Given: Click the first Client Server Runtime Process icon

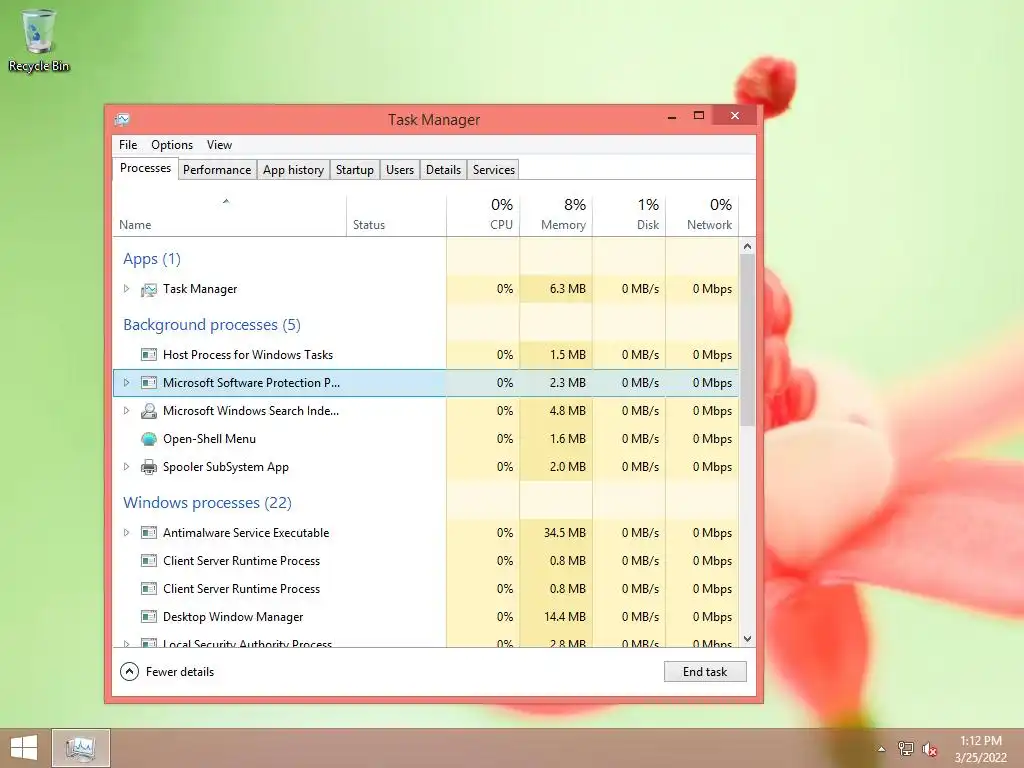Looking at the screenshot, I should pos(149,561).
